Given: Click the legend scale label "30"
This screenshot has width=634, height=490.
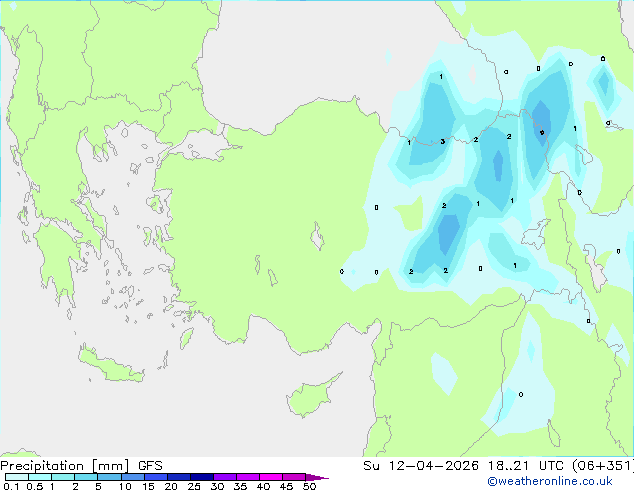Looking at the screenshot, I should pyautogui.click(x=217, y=486).
